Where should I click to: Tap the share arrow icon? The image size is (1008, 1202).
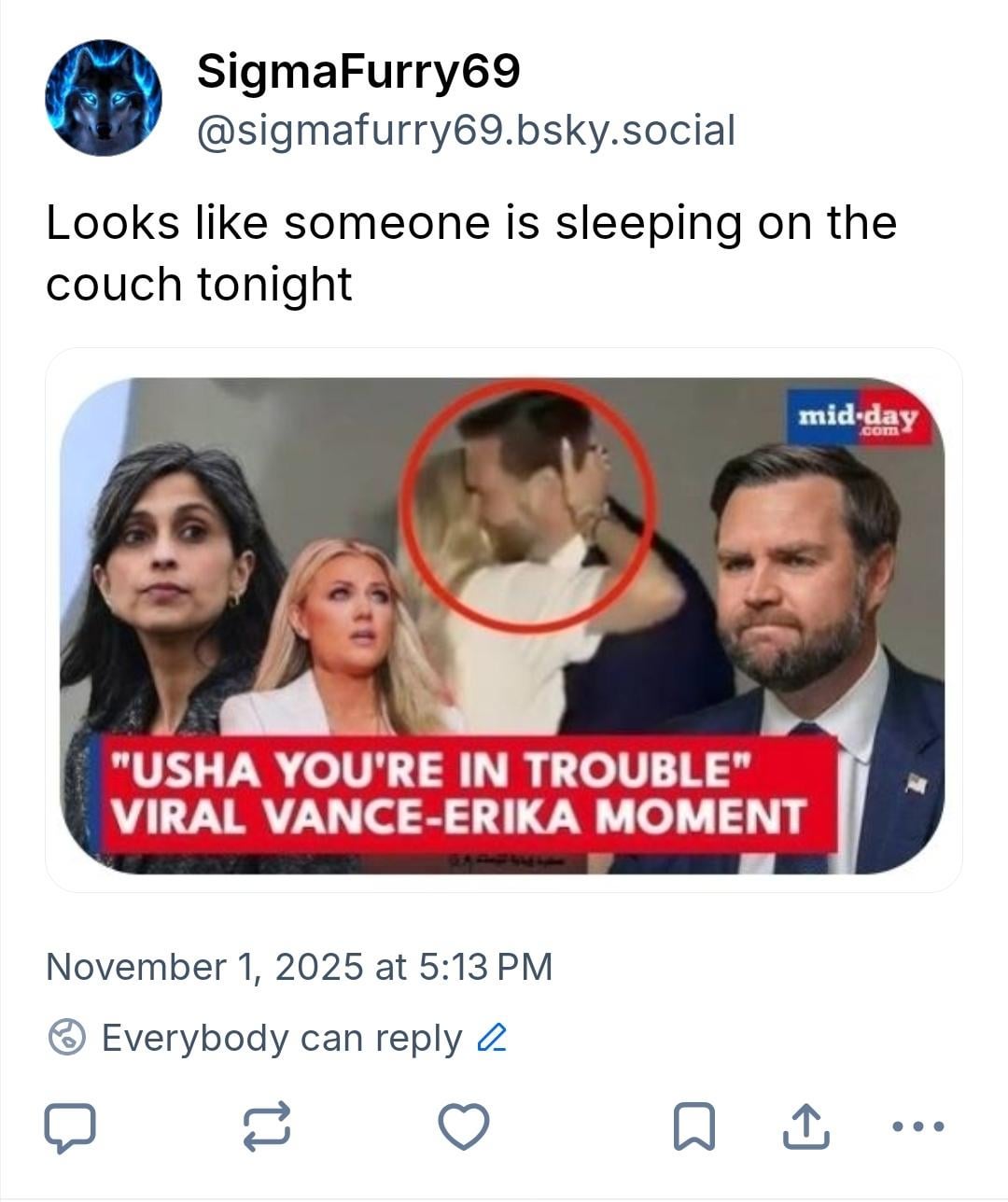click(804, 1126)
